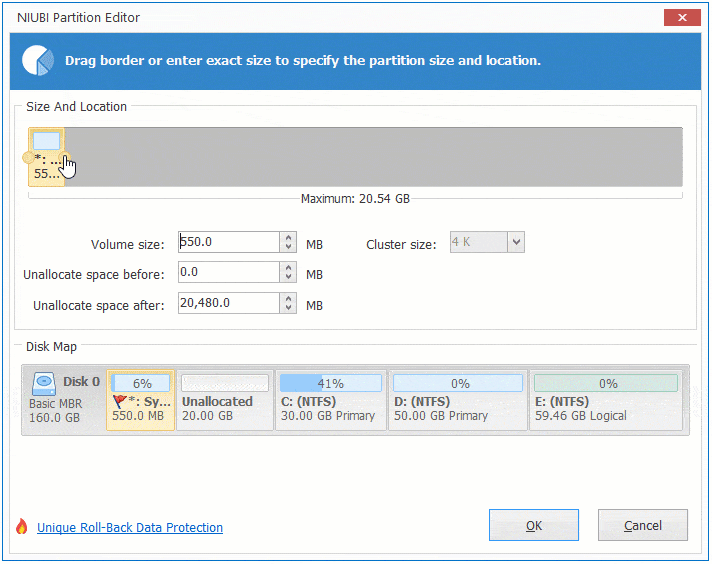Open the Cluster size dropdown
The width and height of the screenshot is (712, 564).
click(x=515, y=242)
